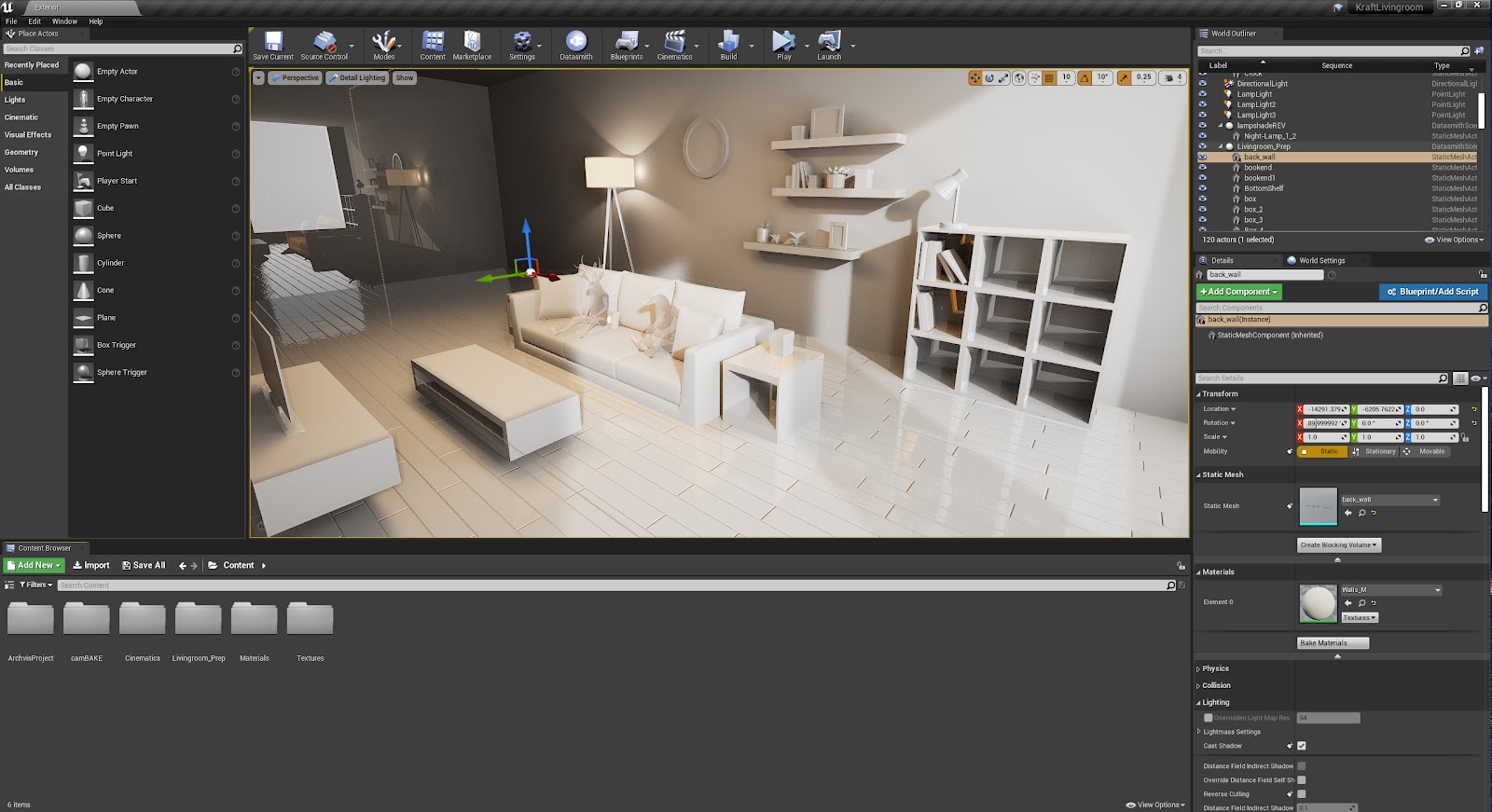Click the Cinematics toolbar icon

(674, 45)
